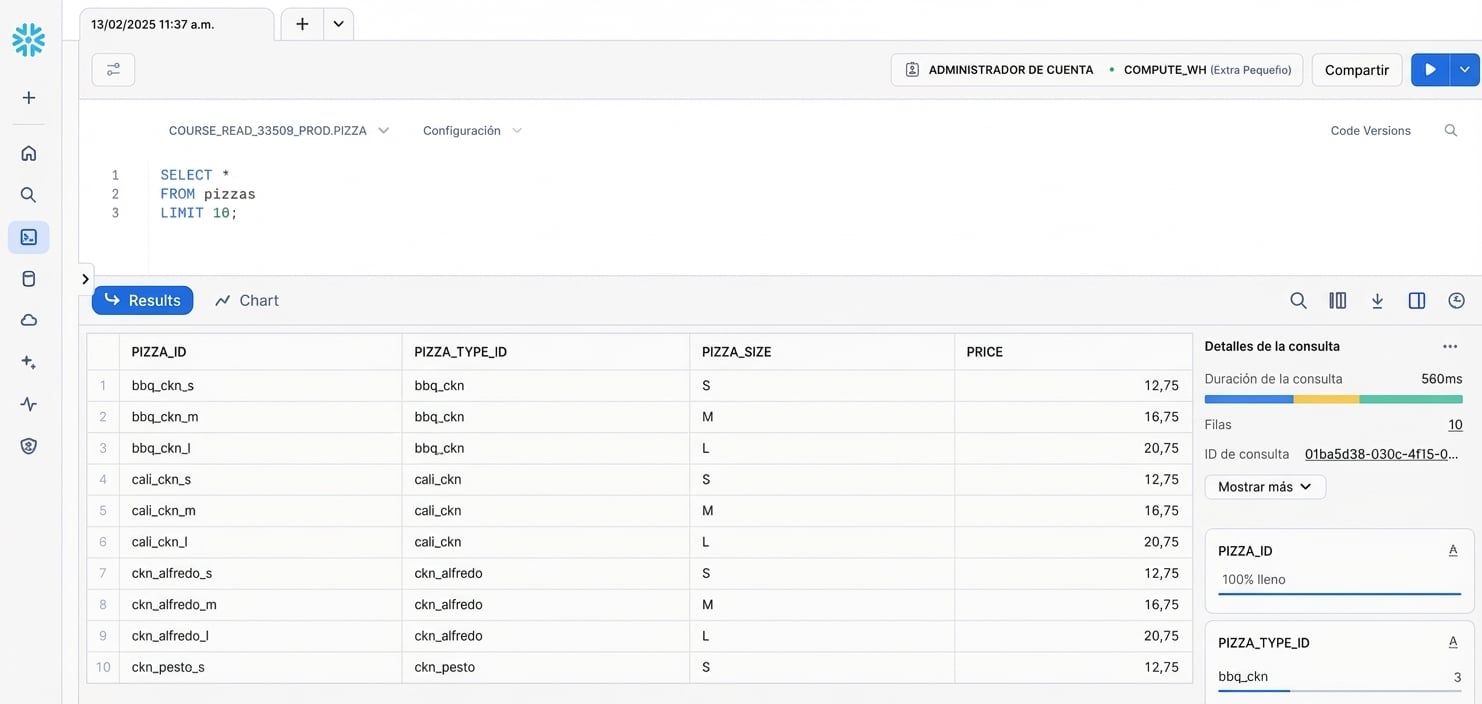This screenshot has width=1482, height=704.
Task: Click the PIZZA_SIZE column header
Action: coord(822,352)
